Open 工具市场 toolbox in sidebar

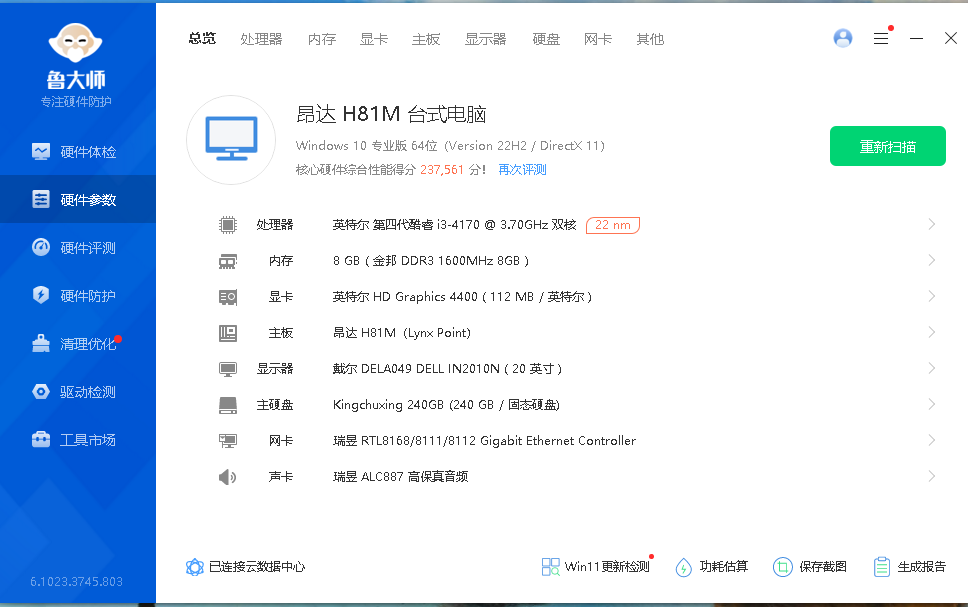[x=41, y=440]
